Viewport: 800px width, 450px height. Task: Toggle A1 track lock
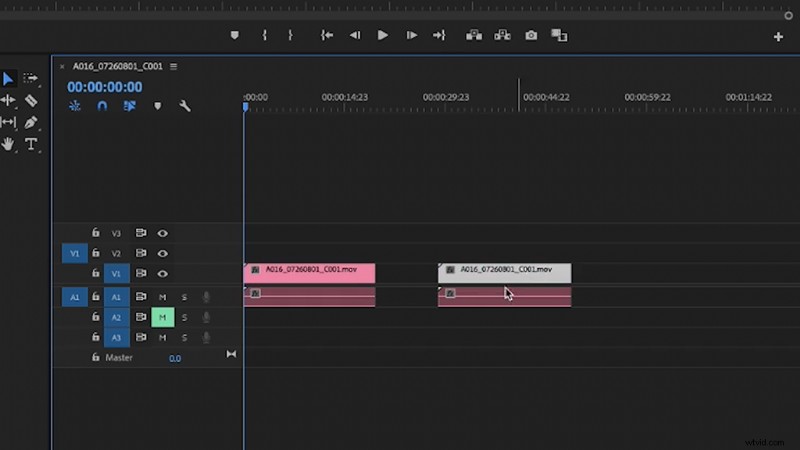coord(95,296)
